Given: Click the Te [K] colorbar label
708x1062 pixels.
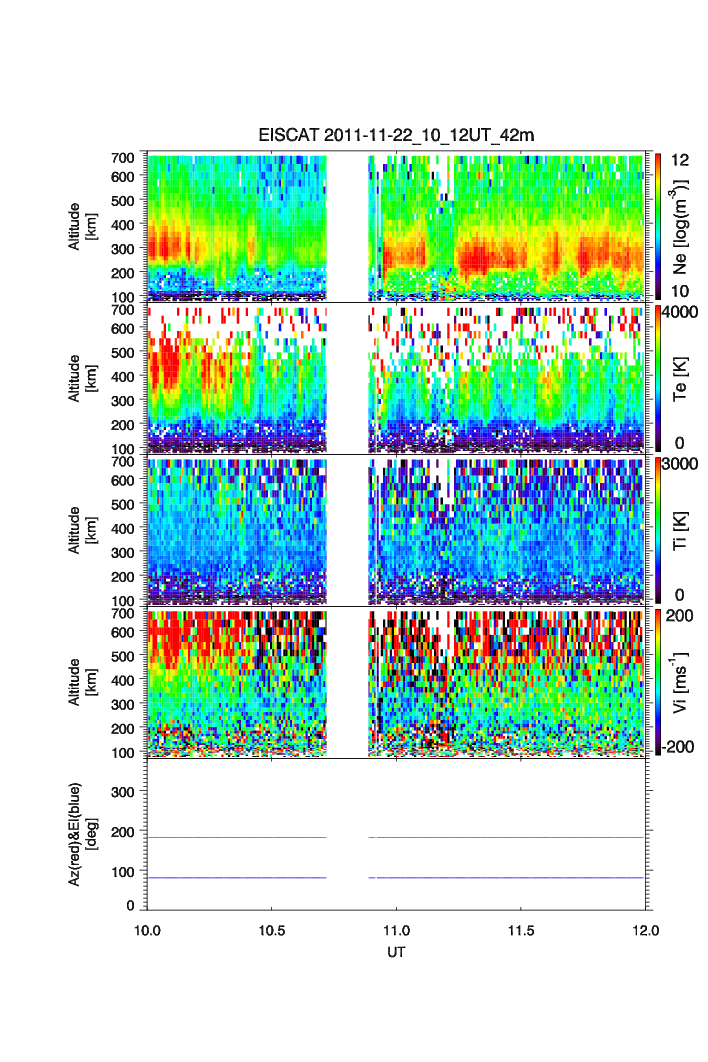Looking at the screenshot, I should point(684,378).
